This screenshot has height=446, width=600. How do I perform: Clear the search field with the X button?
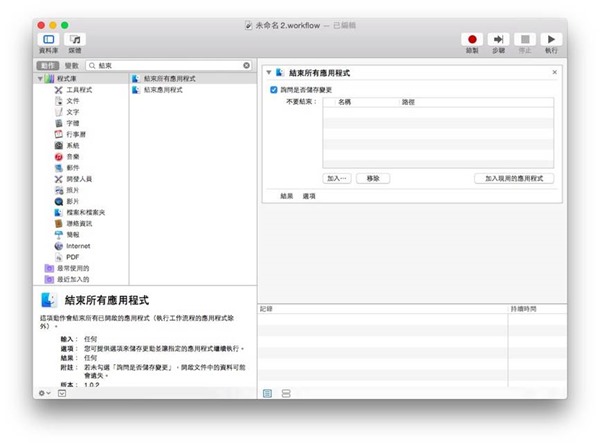(246, 65)
